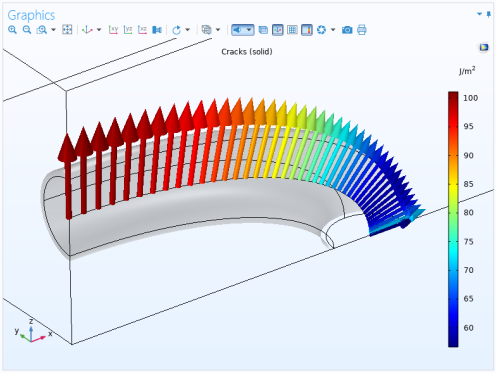The height and width of the screenshot is (373, 496).
Task: Switch to the XY plane view
Action: [x=113, y=30]
